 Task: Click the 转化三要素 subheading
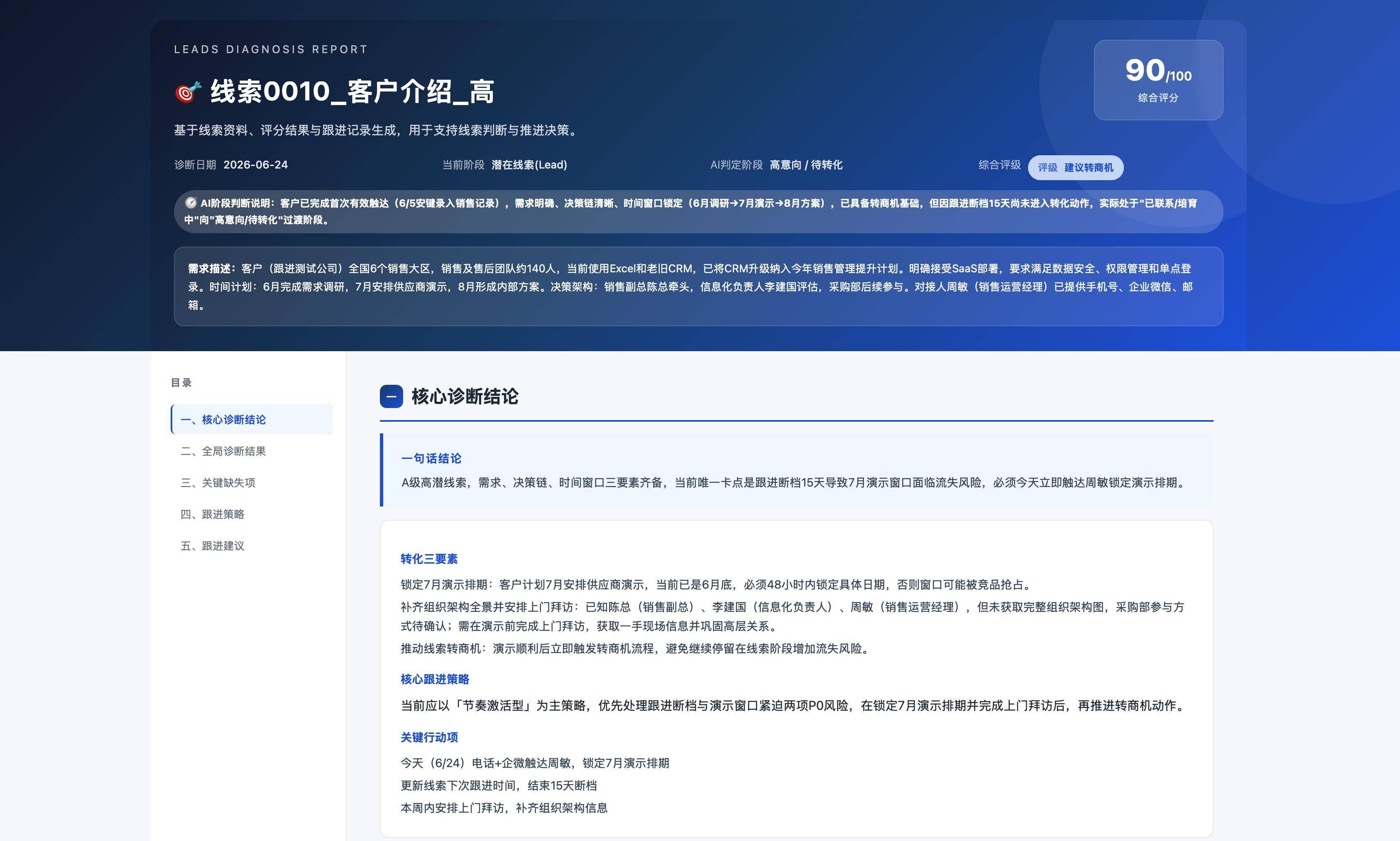click(x=429, y=559)
